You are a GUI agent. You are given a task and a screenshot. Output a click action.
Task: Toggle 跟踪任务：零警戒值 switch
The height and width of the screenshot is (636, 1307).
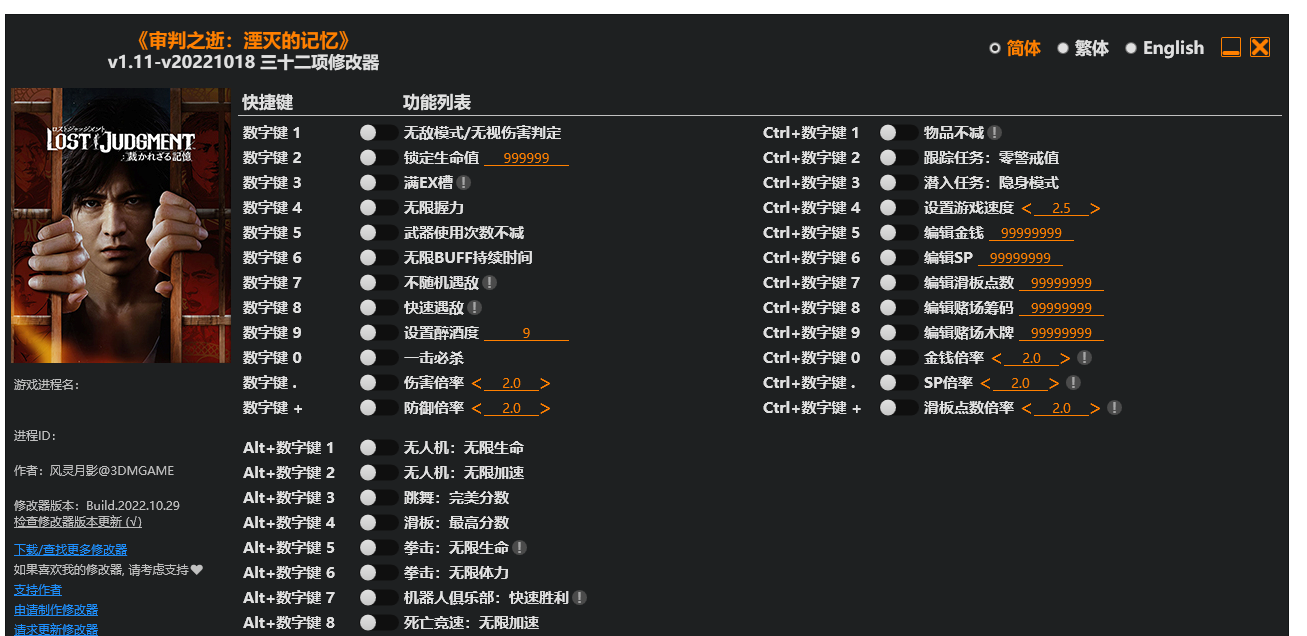(x=899, y=158)
